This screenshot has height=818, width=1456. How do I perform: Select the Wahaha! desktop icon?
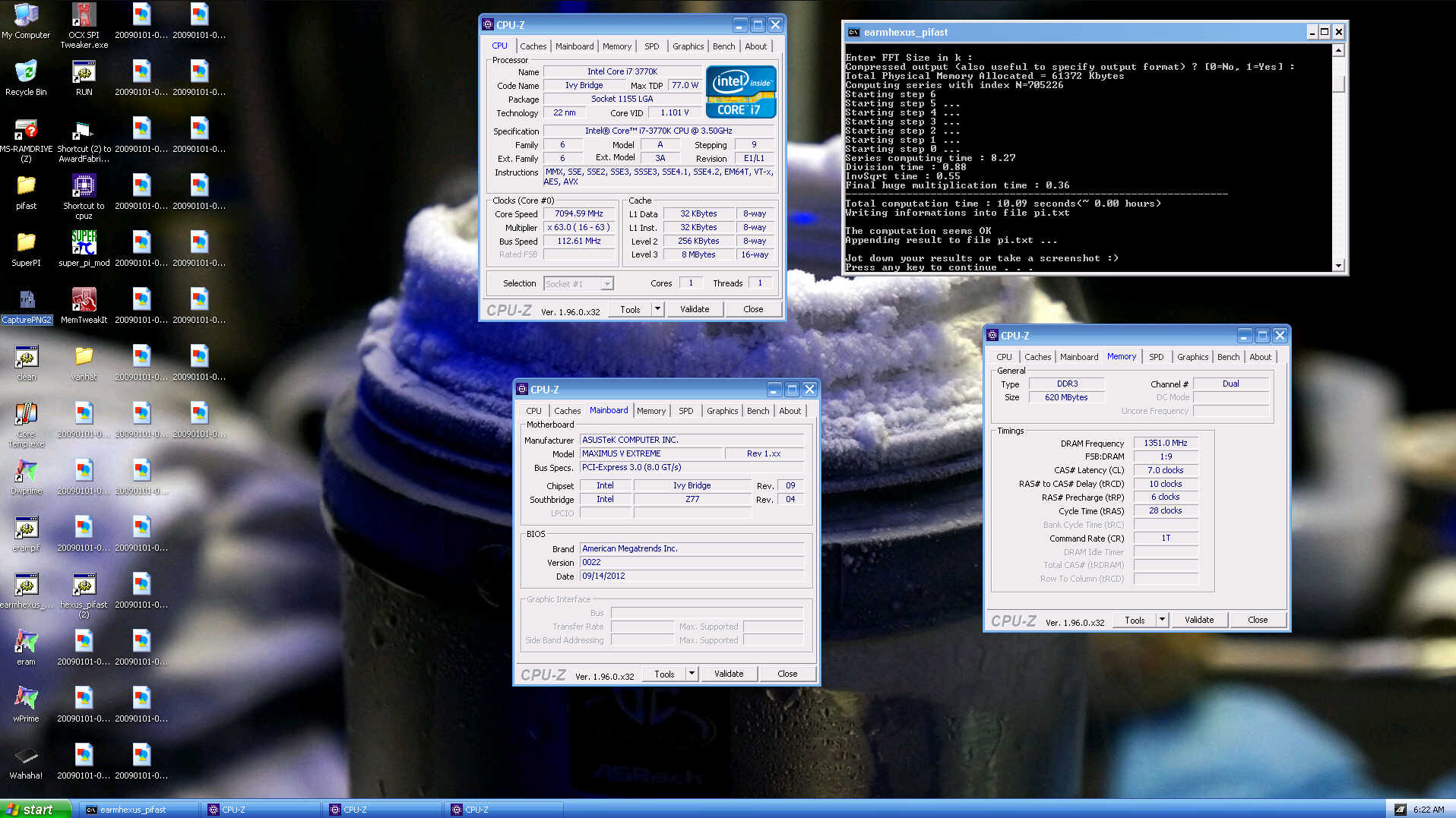coord(26,762)
